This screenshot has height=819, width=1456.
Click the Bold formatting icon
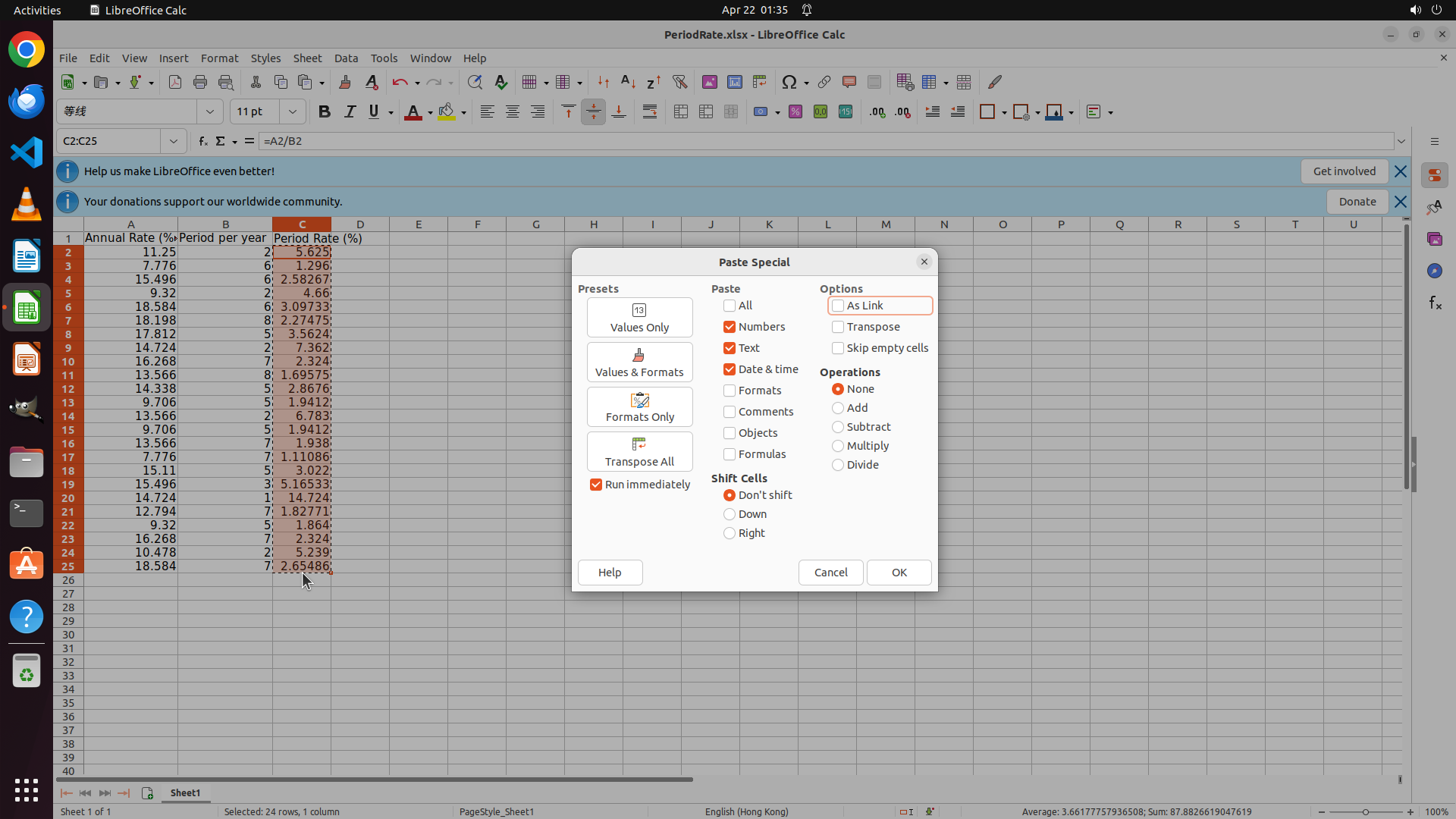tap(325, 112)
